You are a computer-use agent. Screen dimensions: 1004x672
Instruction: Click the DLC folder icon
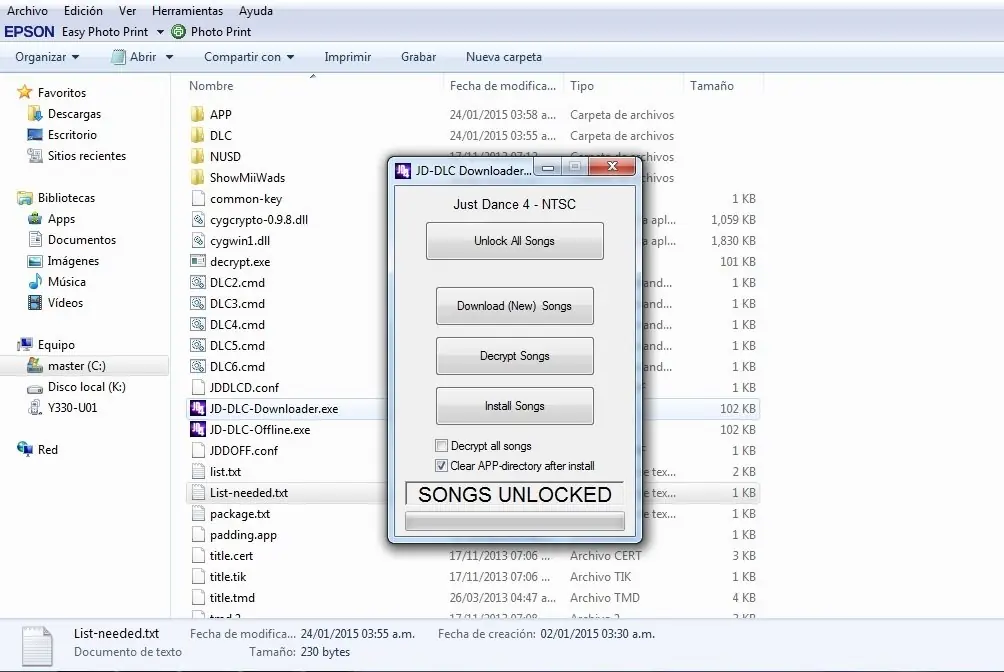point(198,136)
